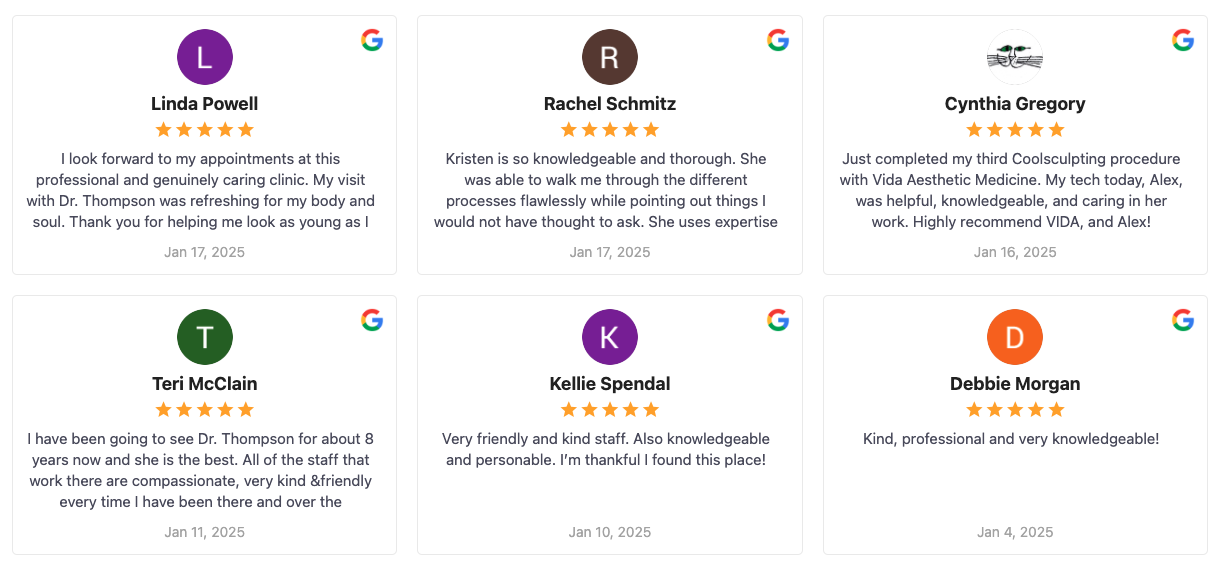
Task: Click Kellie Spendal's purple K avatar
Action: tap(610, 337)
